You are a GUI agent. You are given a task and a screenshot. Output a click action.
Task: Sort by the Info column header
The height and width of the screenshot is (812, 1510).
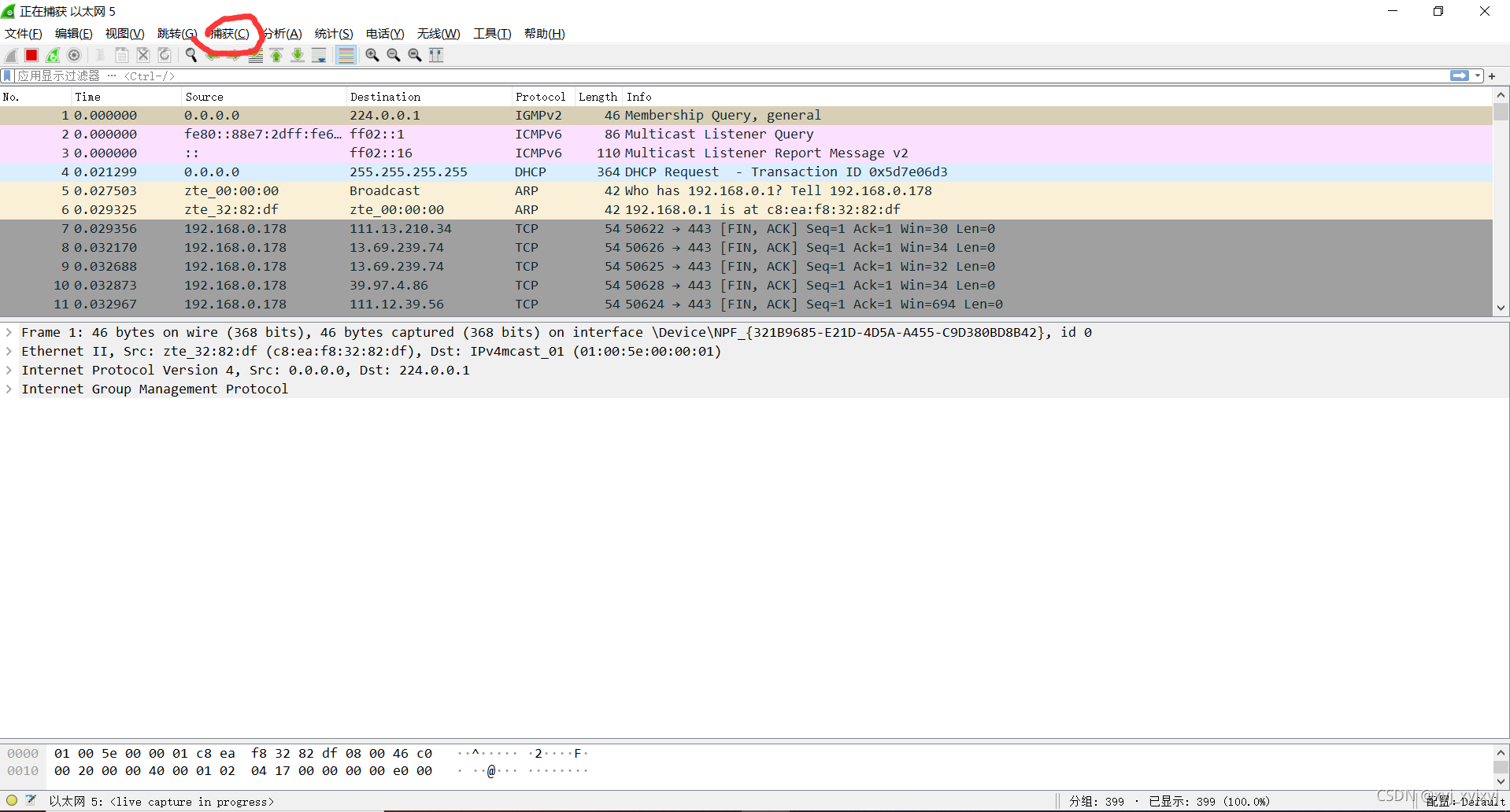(x=1057, y=97)
